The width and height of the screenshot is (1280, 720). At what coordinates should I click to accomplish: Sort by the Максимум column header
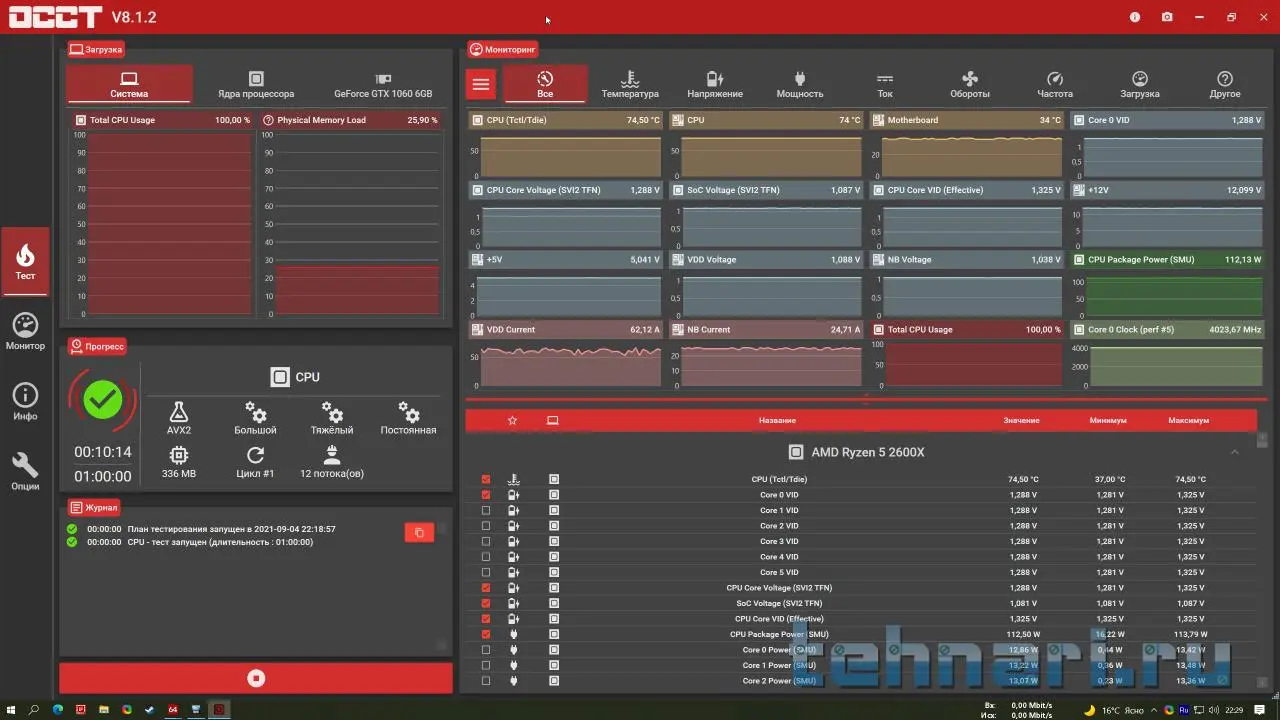click(1188, 421)
